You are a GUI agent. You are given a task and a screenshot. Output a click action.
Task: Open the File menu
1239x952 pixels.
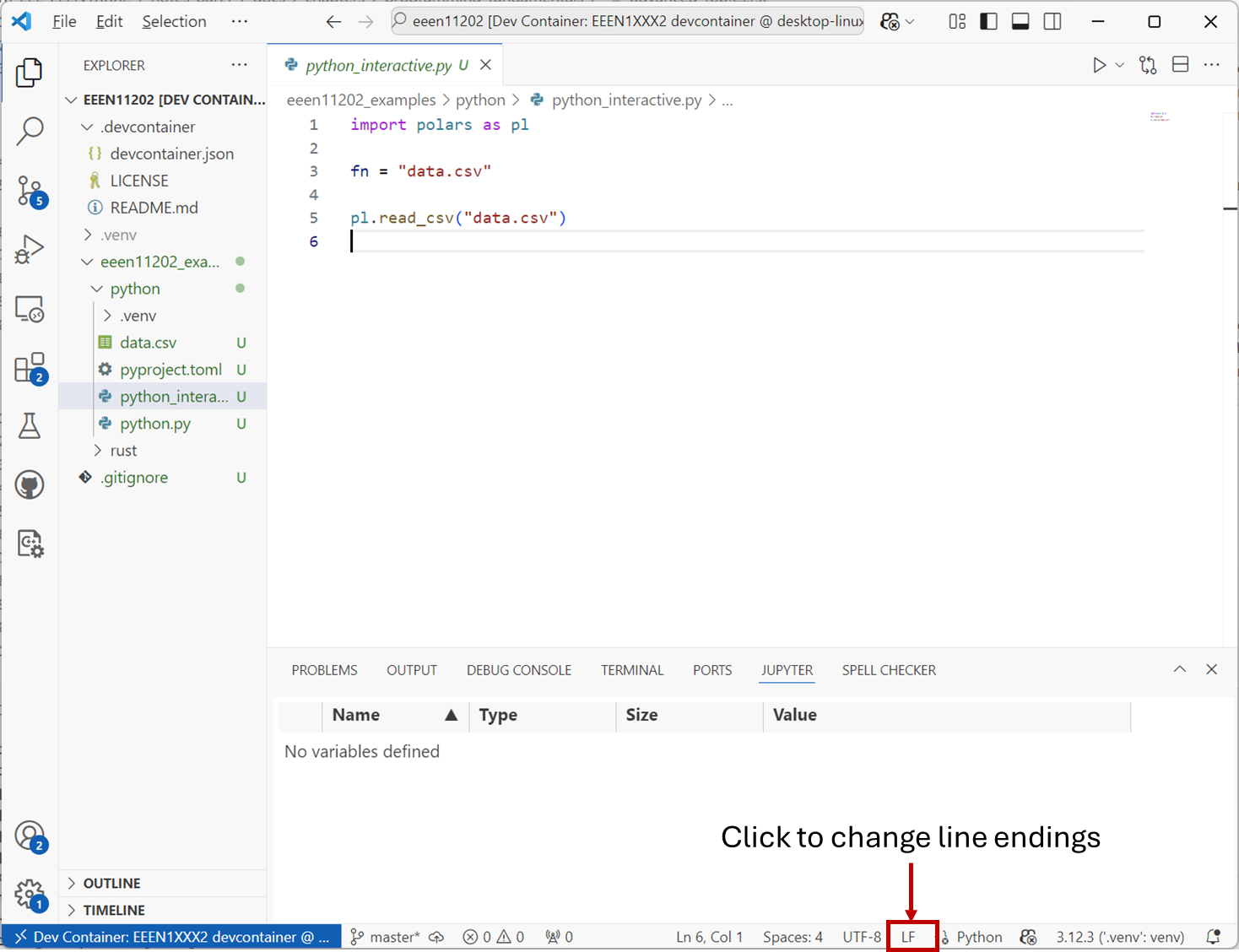(x=64, y=21)
